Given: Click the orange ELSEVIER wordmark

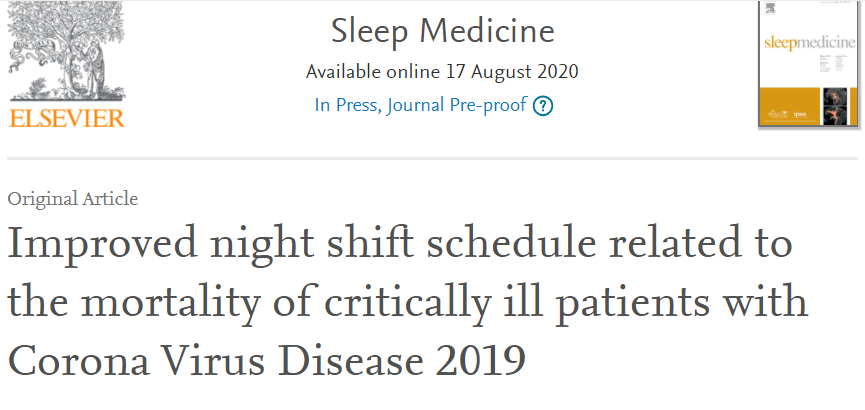Looking at the screenshot, I should (67, 119).
